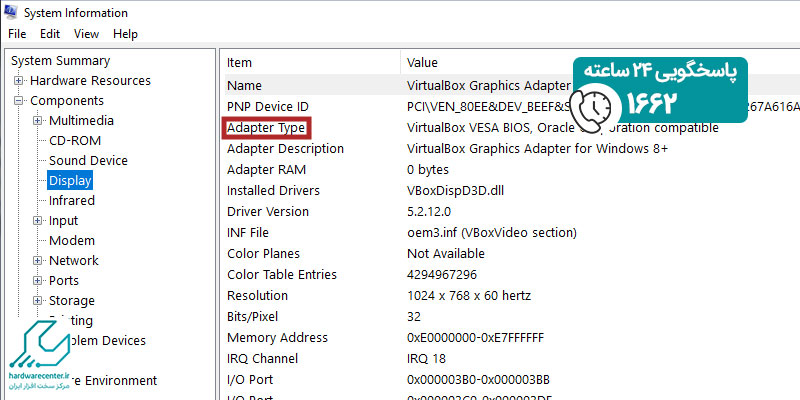The height and width of the screenshot is (400, 800).
Task: Select System Summary tree root
Action: click(60, 61)
